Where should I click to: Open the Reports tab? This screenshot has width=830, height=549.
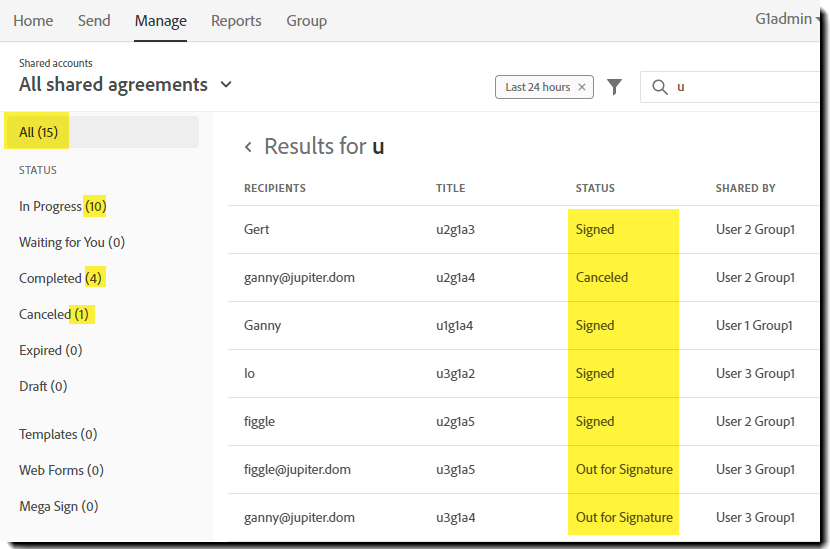pos(236,20)
